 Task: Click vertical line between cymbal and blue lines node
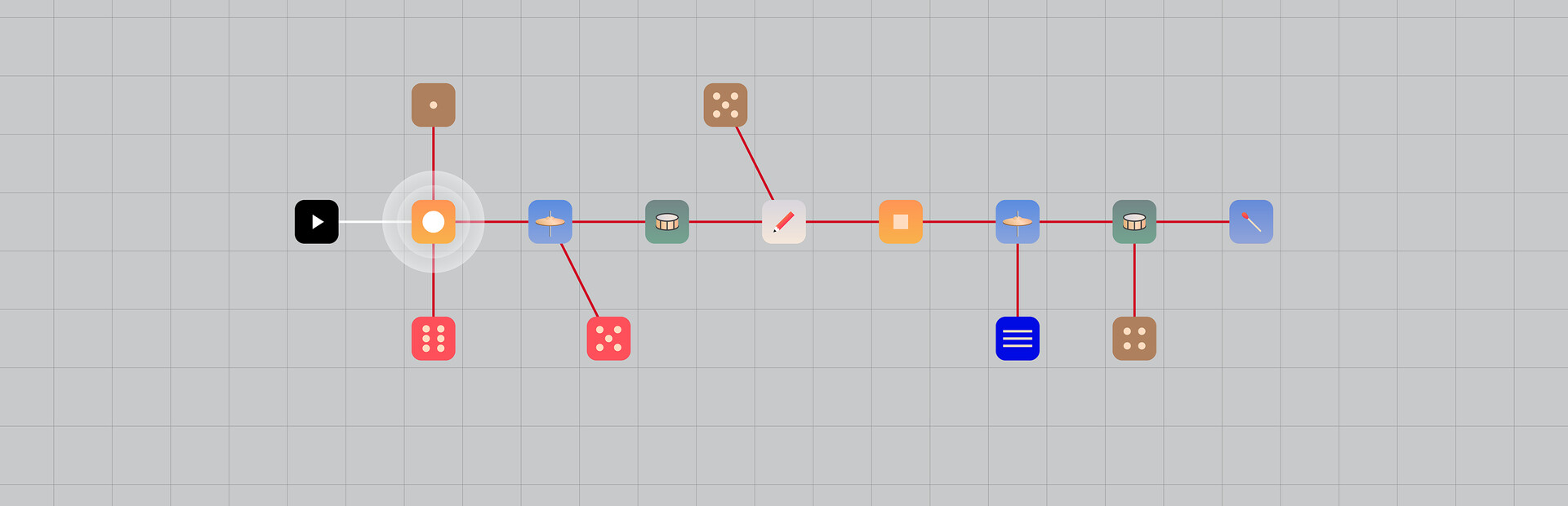pos(1018,280)
